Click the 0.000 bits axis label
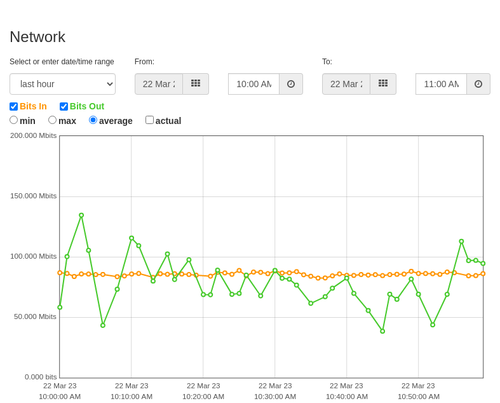 pyautogui.click(x=41, y=377)
